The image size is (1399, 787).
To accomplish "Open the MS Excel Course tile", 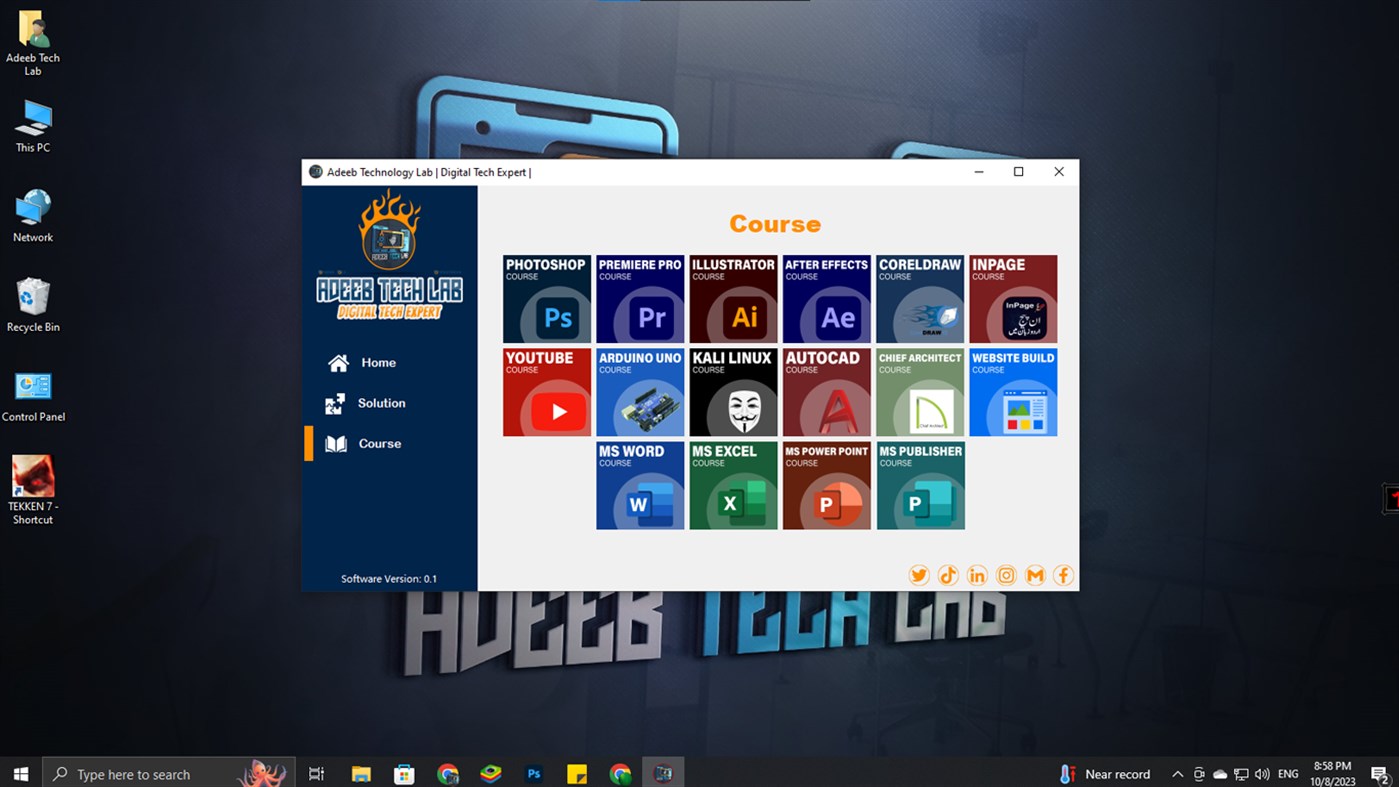I will (x=733, y=485).
